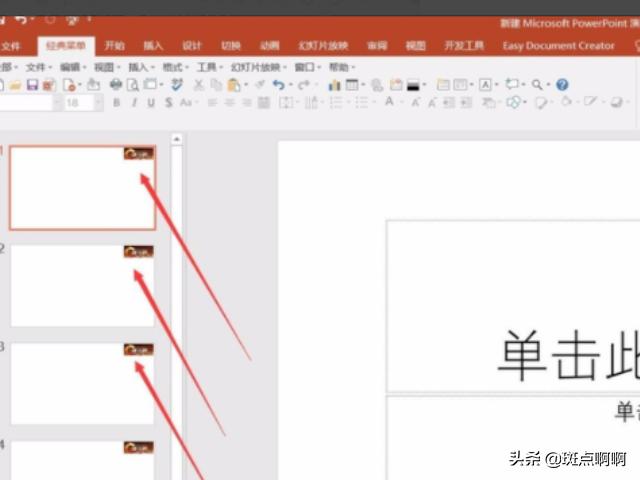Toggle Italic formatting
The image size is (640, 480).
pos(134,102)
